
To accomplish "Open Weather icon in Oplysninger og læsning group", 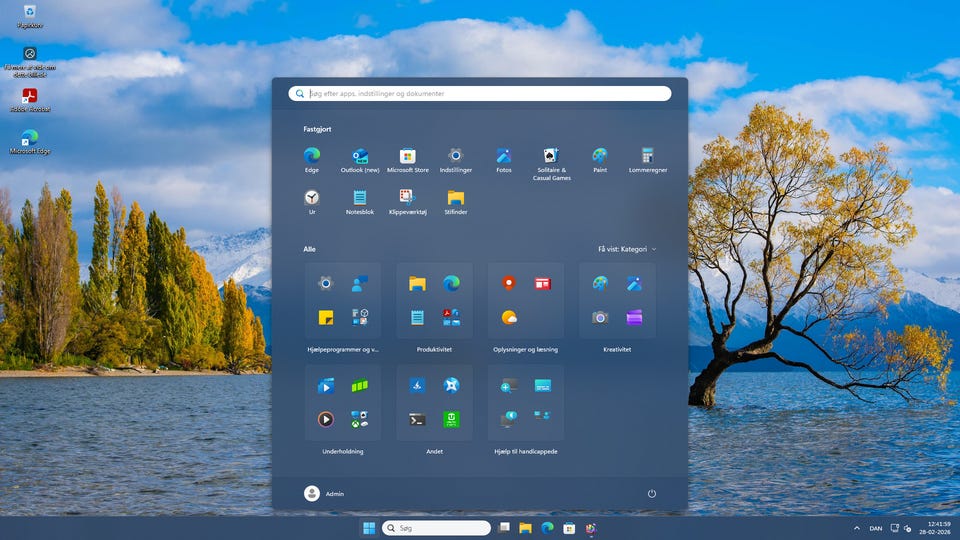I will click(x=509, y=317).
